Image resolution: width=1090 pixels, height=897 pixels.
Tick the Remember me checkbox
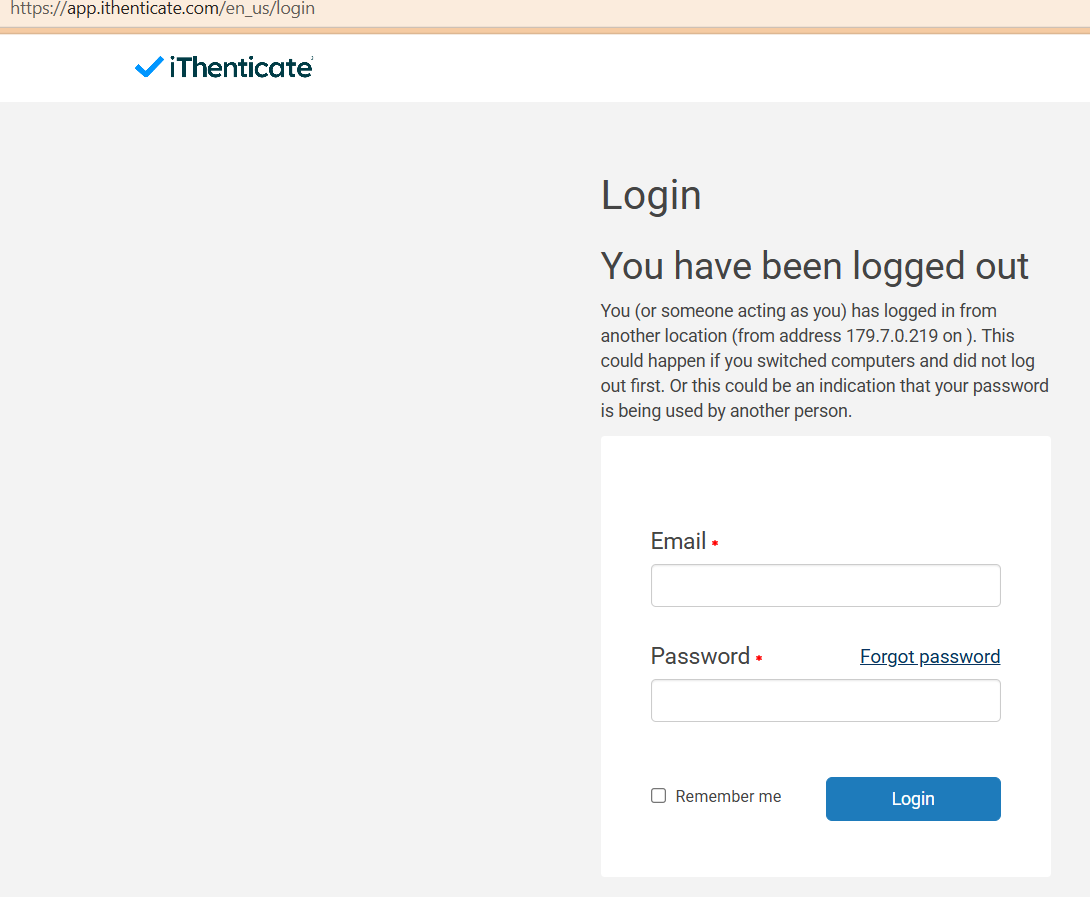pyautogui.click(x=658, y=795)
